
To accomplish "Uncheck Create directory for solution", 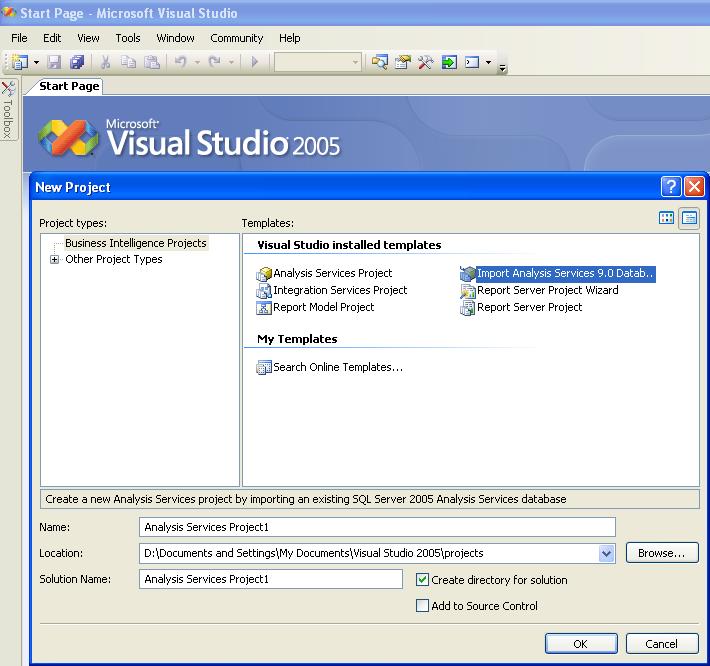I will pos(422,580).
